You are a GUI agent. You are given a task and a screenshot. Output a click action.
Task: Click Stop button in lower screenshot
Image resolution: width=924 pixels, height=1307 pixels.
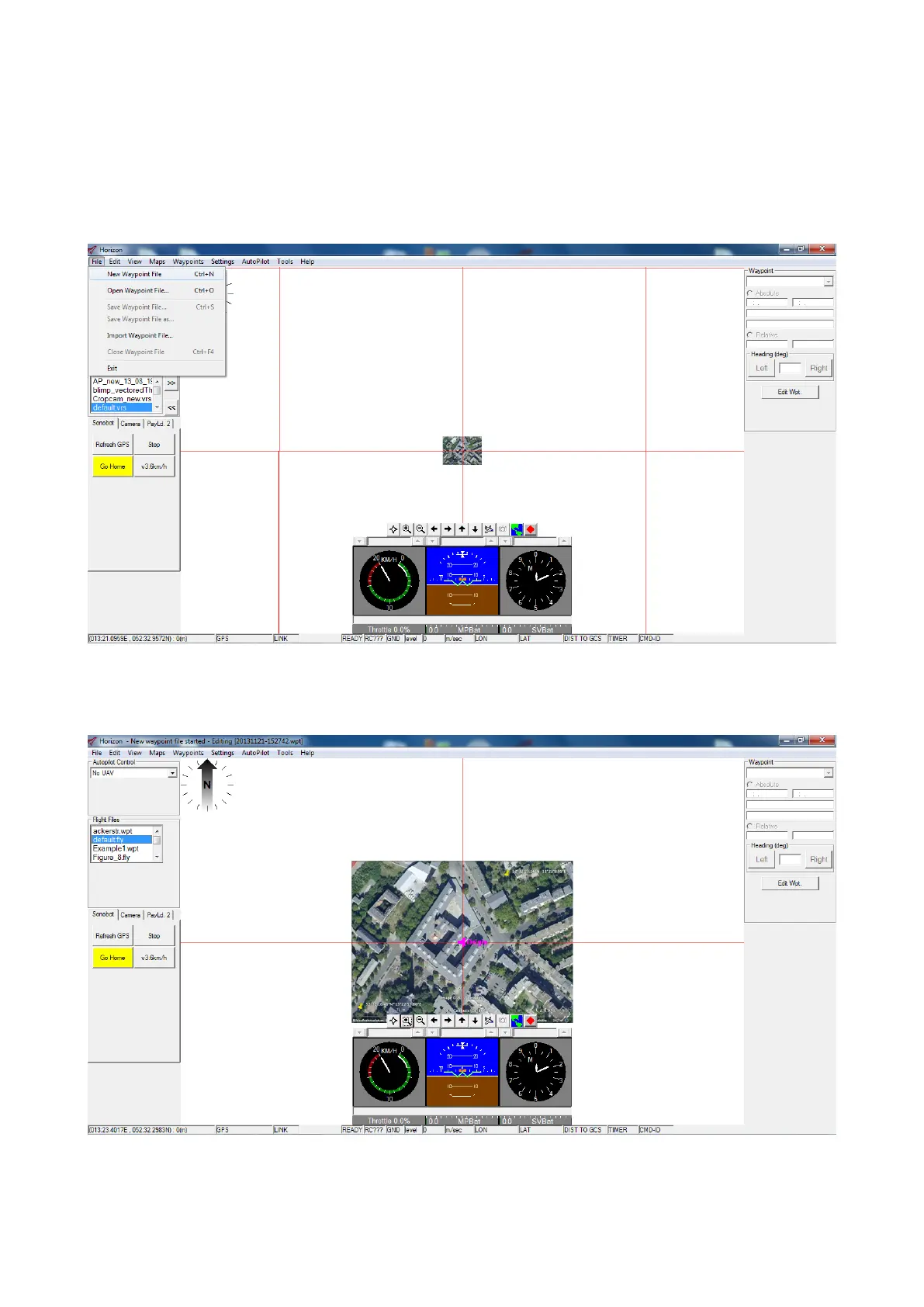[x=154, y=936]
